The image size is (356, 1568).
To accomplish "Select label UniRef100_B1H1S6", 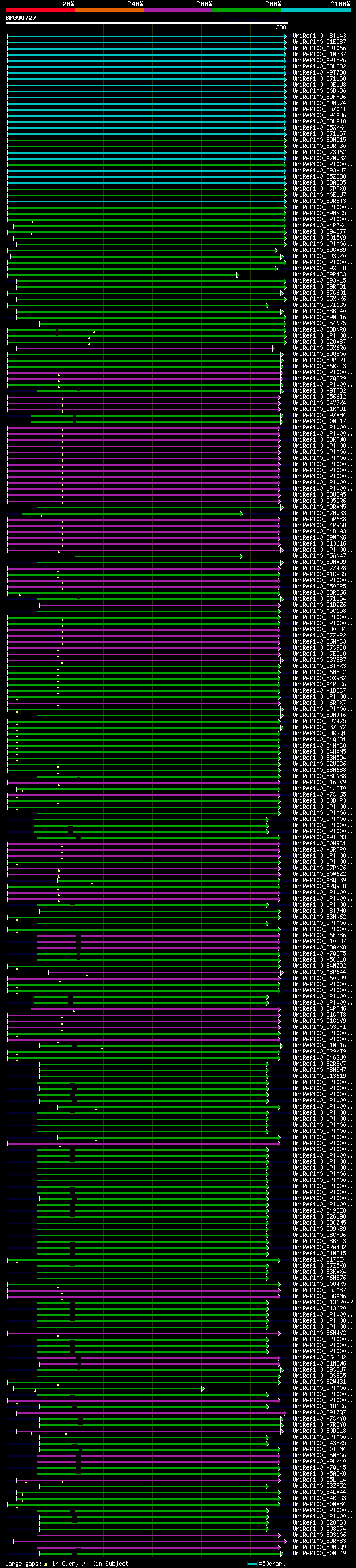I will click(319, 1406).
